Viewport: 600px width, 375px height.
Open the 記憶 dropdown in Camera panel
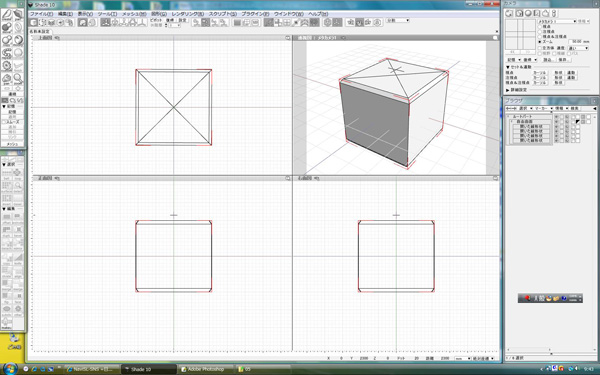514,60
